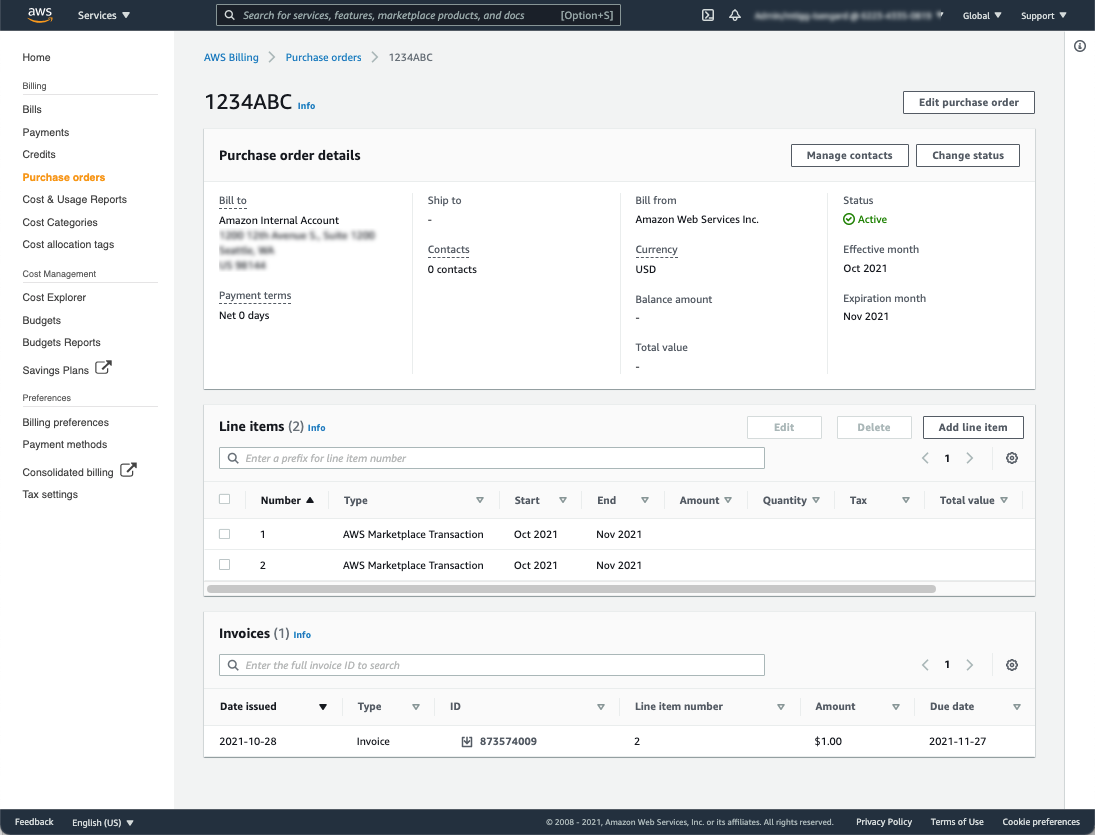The width and height of the screenshot is (1095, 835).
Task: Focus the line item number search field
Action: [492, 458]
